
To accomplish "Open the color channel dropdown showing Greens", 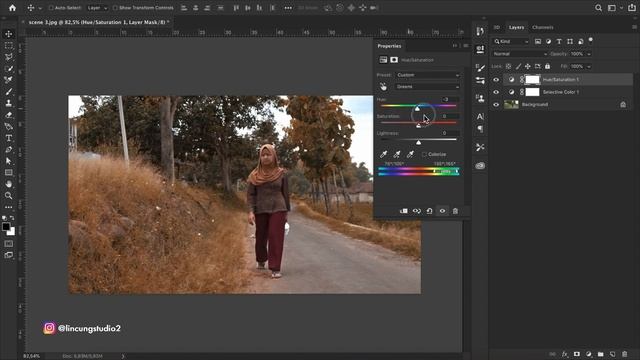I will (x=428, y=87).
